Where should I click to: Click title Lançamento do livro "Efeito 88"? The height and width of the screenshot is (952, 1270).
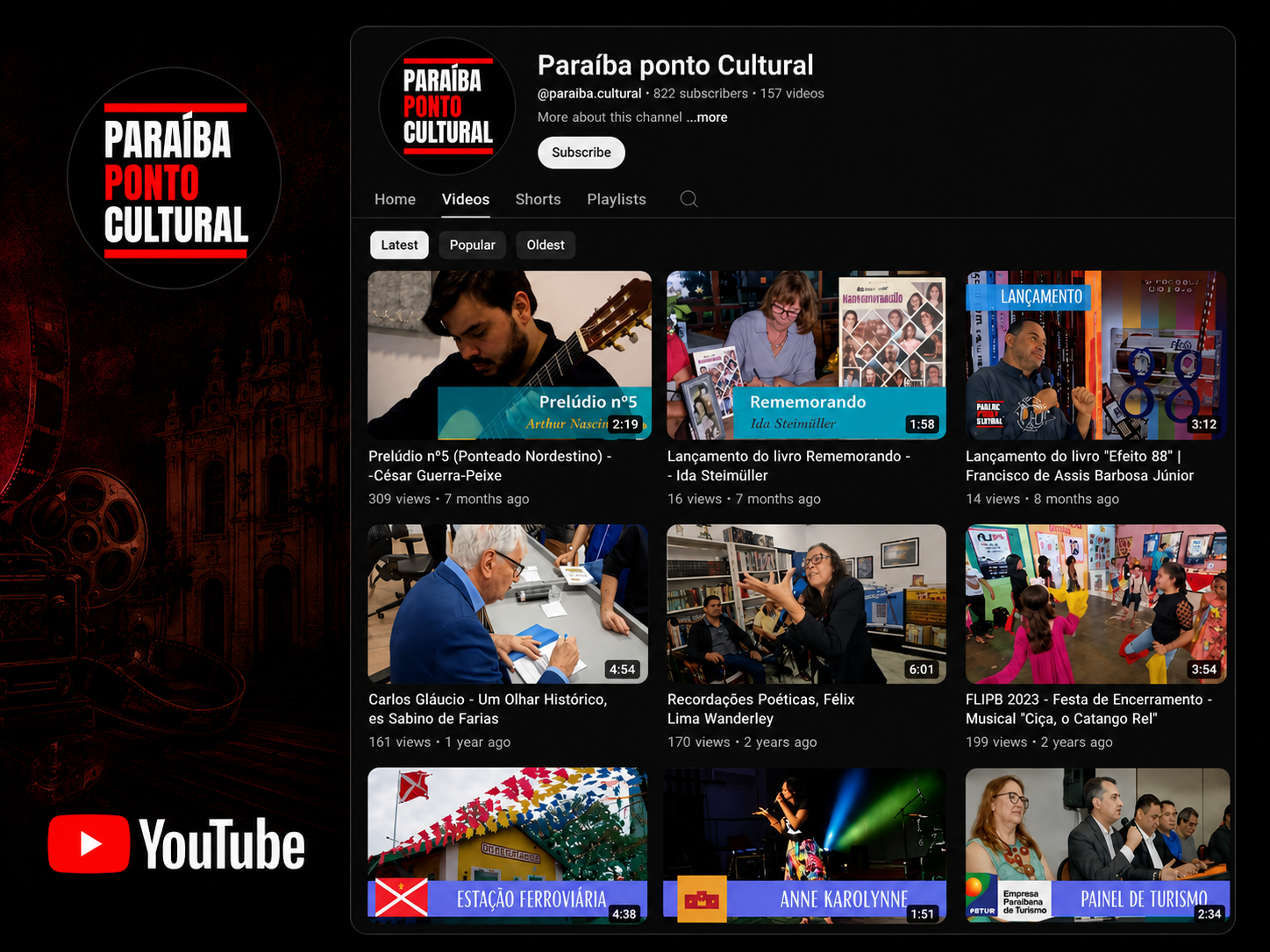(1080, 465)
